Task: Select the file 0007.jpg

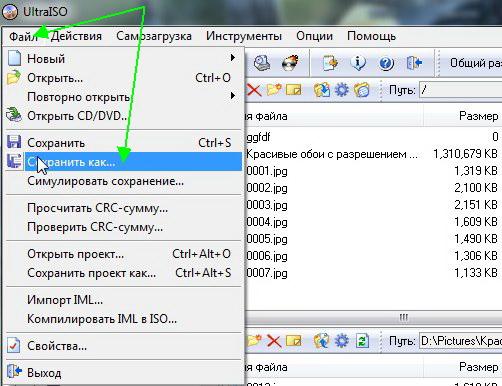Action: point(267,273)
